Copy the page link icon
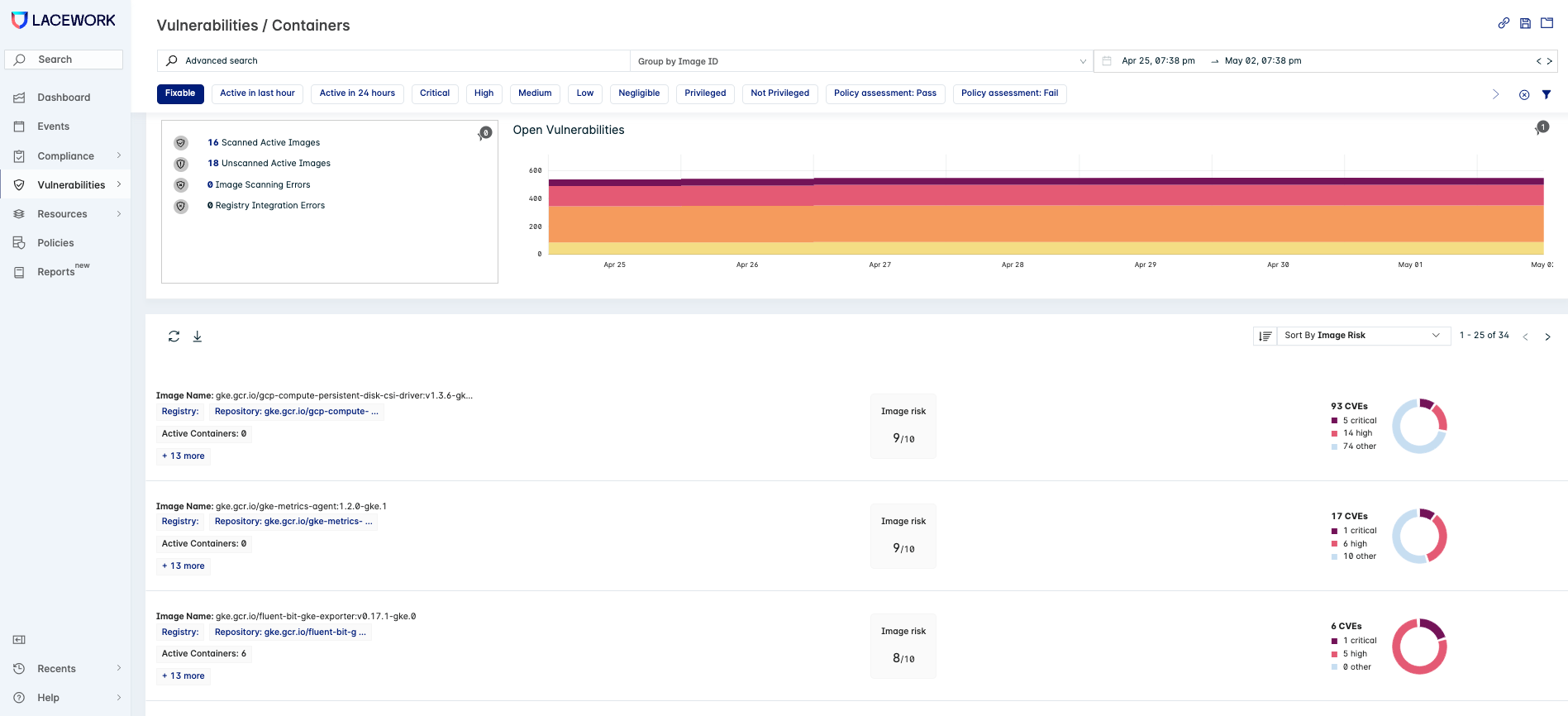This screenshot has height=716, width=1568. [x=1504, y=23]
